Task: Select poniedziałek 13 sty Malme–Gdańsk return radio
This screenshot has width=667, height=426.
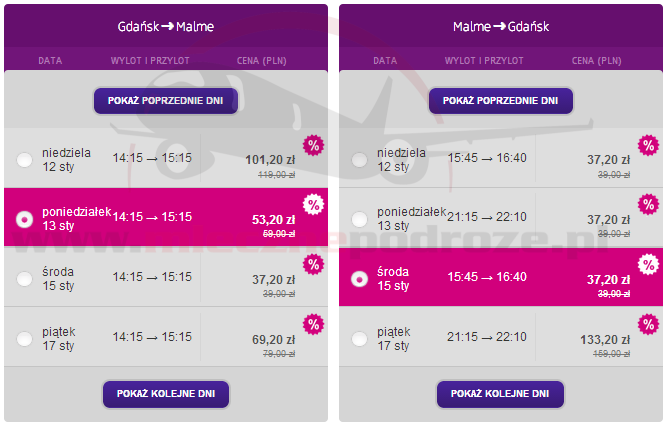Action: click(360, 219)
